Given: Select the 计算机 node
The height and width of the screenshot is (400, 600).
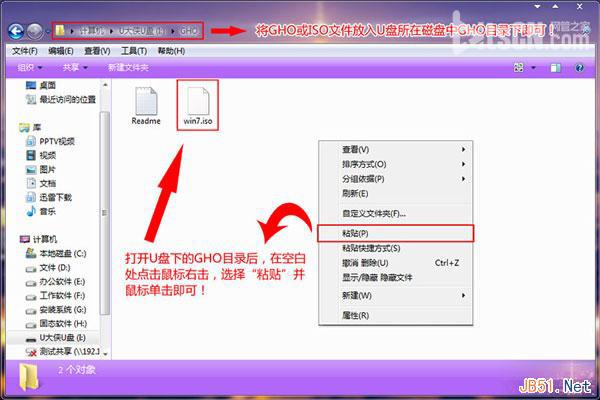Looking at the screenshot, I should pos(38,239).
